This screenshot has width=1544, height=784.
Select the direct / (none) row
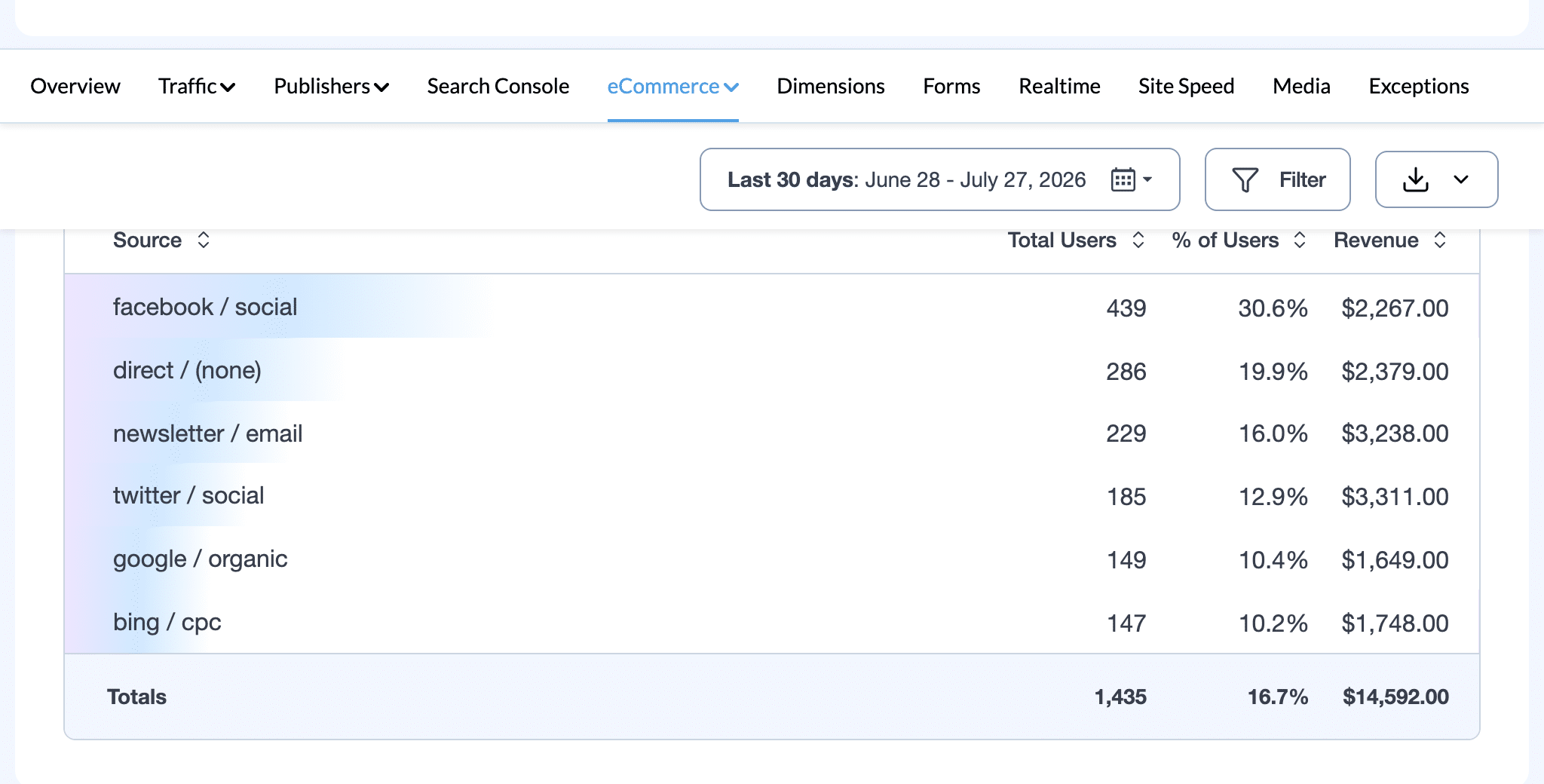[x=772, y=369]
